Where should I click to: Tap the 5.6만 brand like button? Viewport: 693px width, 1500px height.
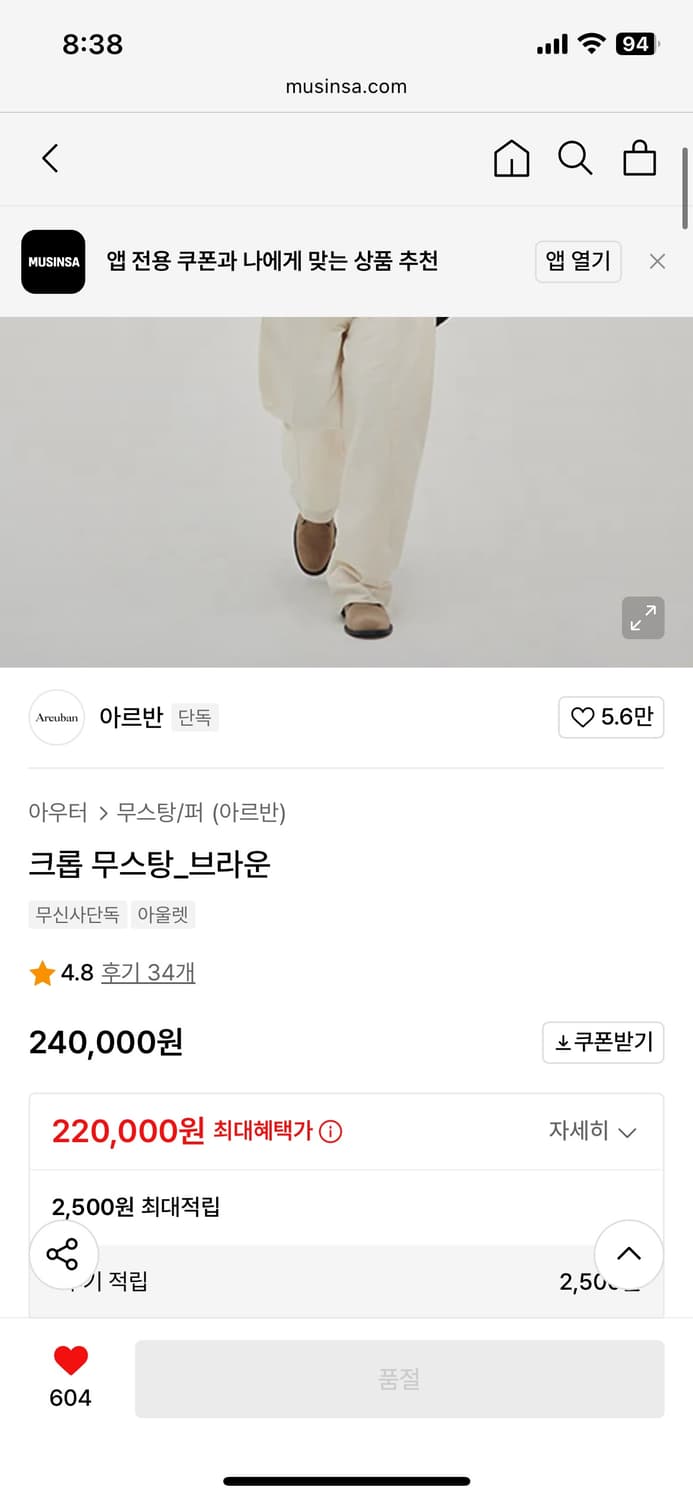611,717
